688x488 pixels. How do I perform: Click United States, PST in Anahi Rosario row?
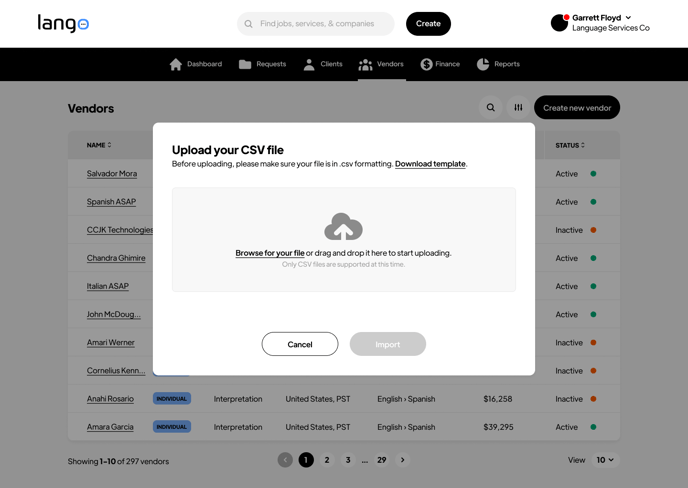tap(318, 398)
